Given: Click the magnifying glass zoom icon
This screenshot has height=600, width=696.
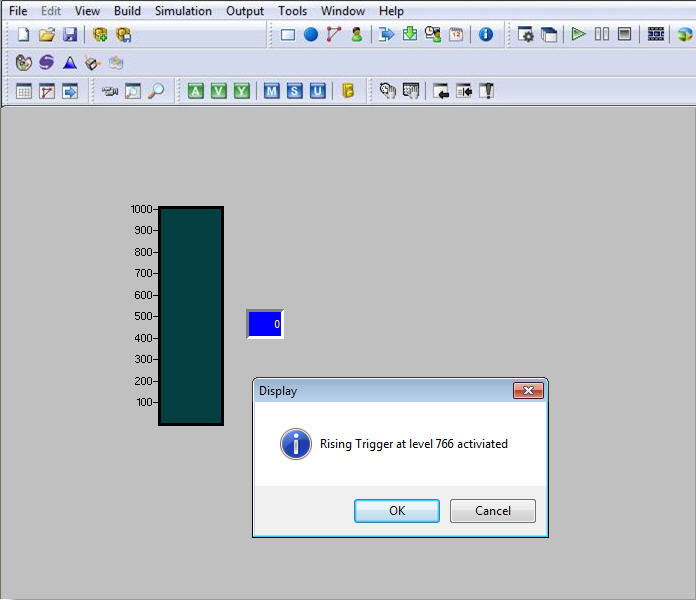Looking at the screenshot, I should coord(156,92).
